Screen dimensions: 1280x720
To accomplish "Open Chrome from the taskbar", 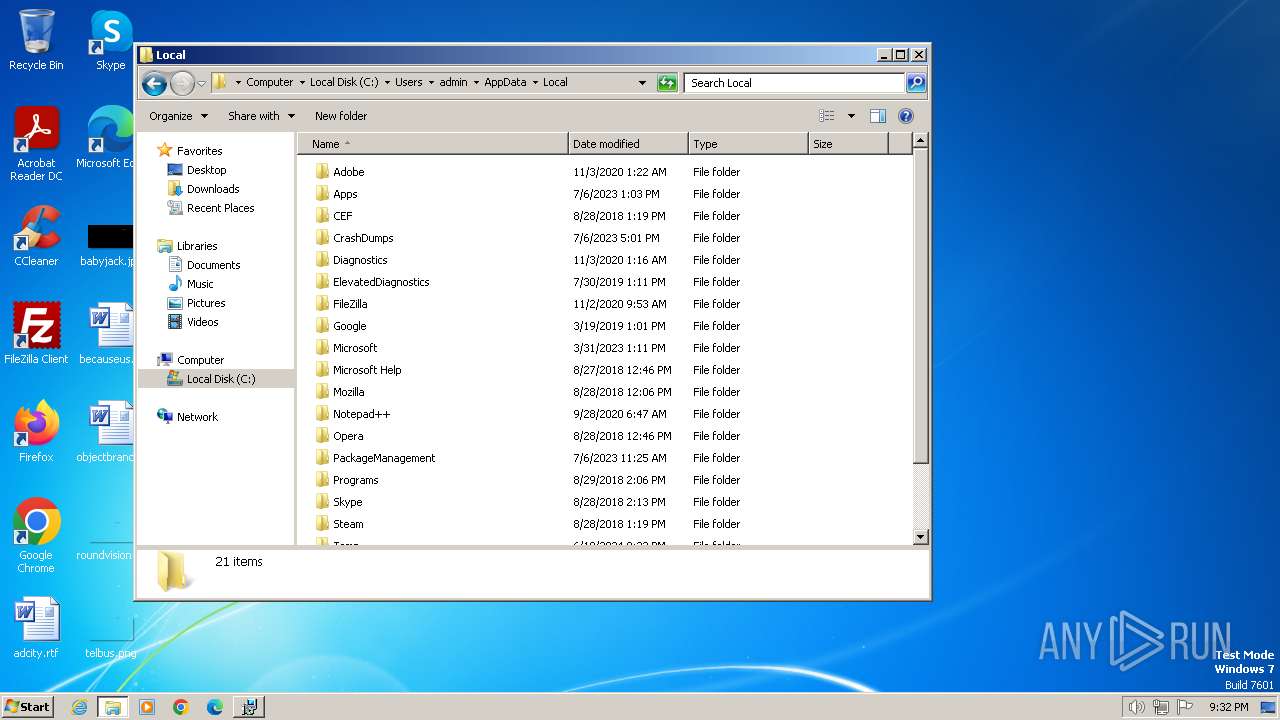I will (180, 707).
